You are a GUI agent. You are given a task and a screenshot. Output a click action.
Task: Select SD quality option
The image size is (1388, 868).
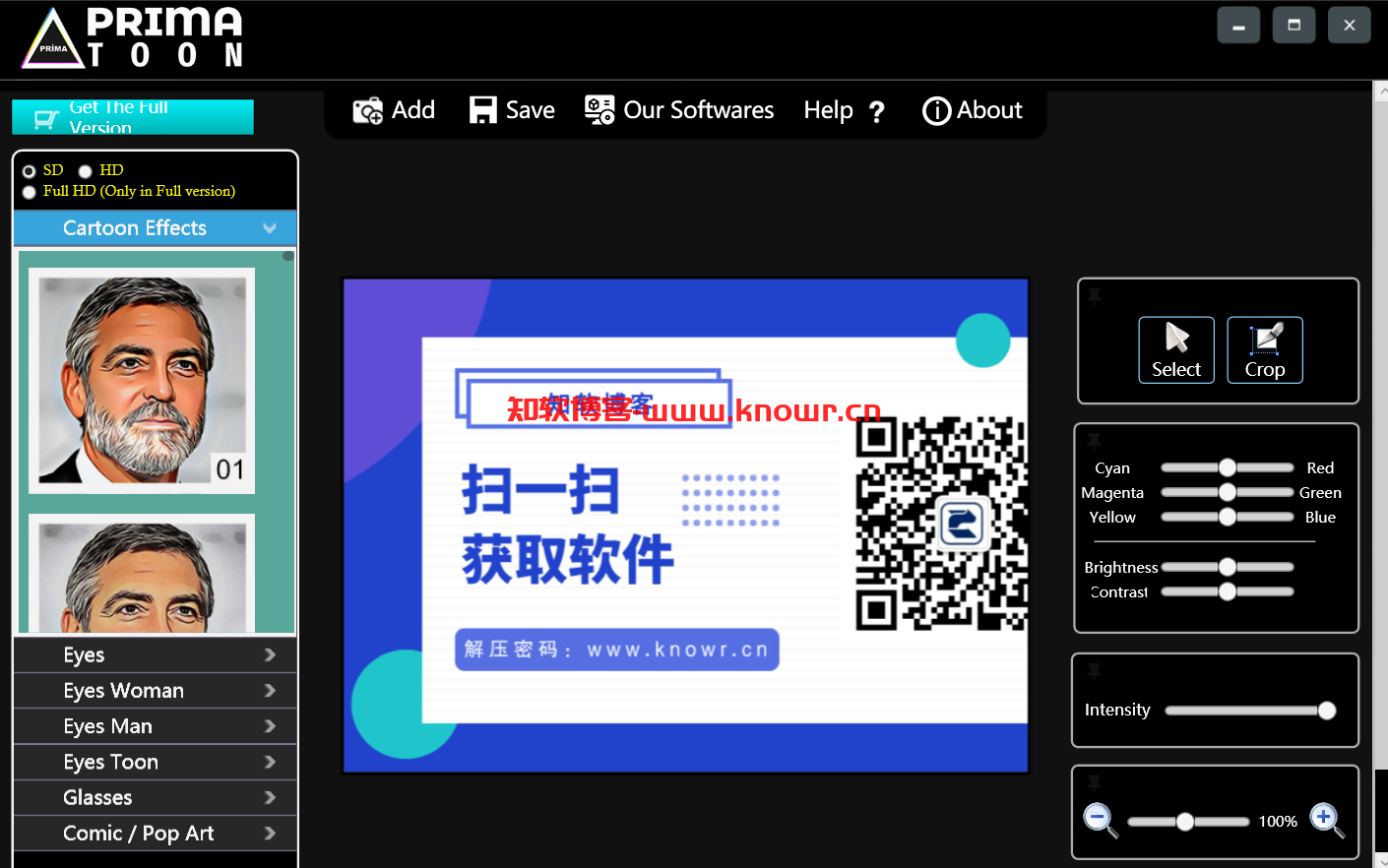pyautogui.click(x=30, y=171)
